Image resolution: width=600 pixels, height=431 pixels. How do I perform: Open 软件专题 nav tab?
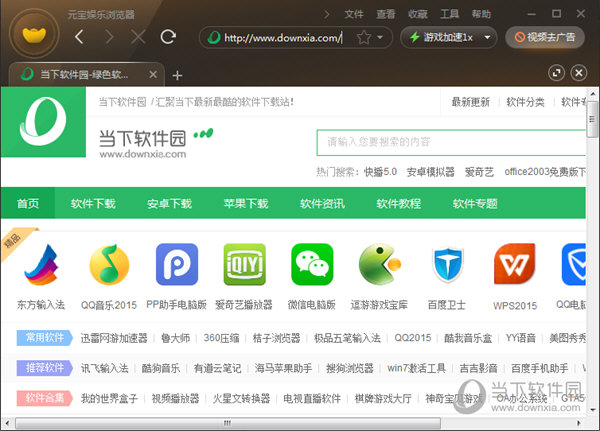click(x=475, y=203)
